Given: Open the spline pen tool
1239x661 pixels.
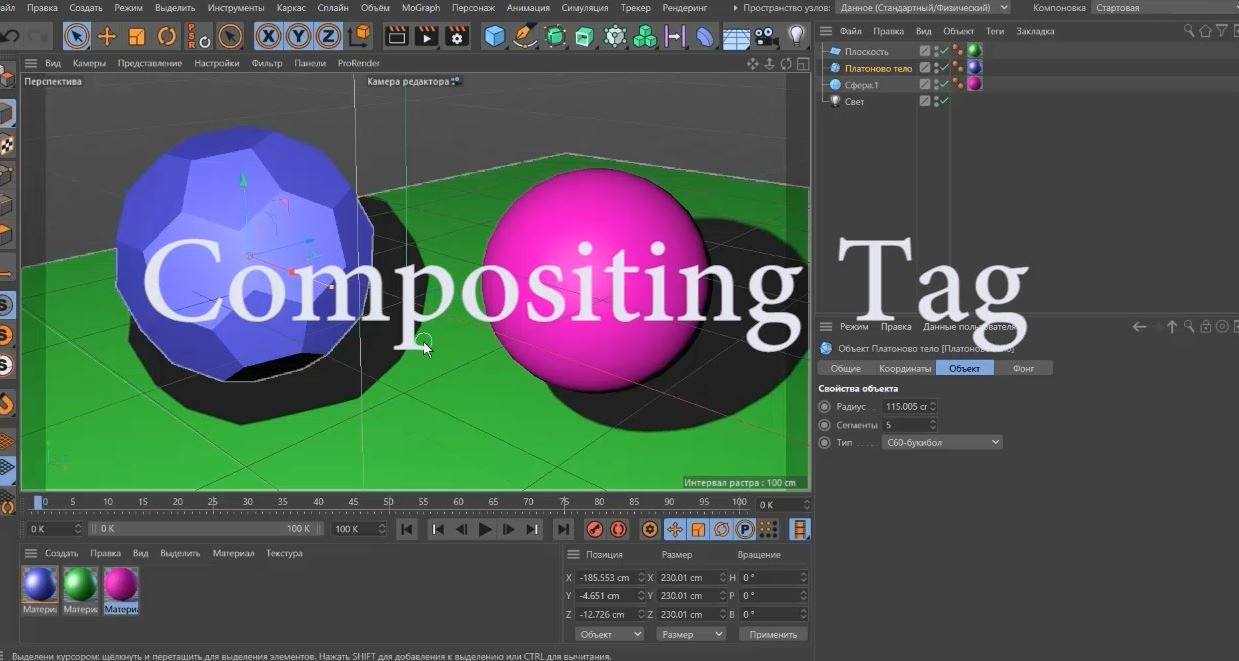Looking at the screenshot, I should click(x=525, y=37).
